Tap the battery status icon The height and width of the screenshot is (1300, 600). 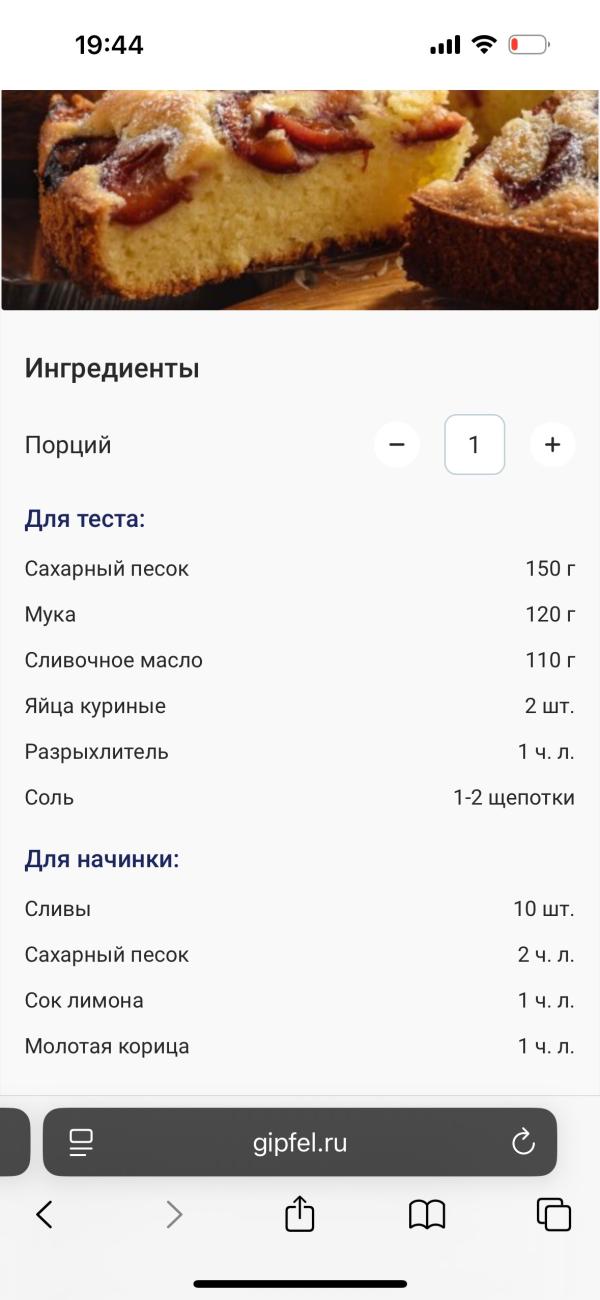pyautogui.click(x=528, y=44)
